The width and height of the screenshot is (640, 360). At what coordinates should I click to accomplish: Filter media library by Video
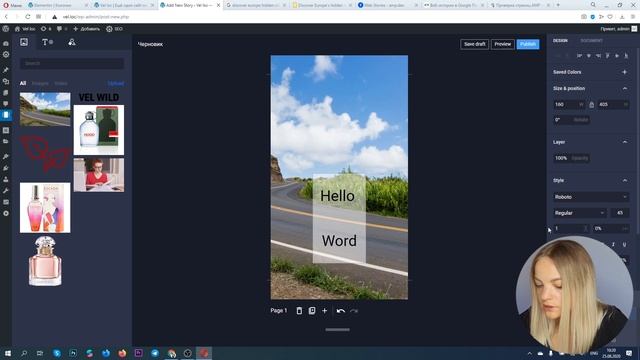tap(61, 83)
